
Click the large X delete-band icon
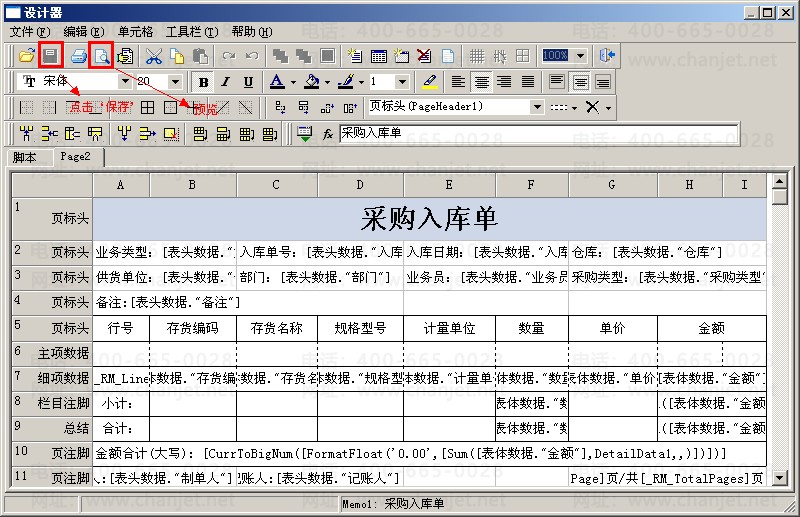pyautogui.click(x=592, y=107)
